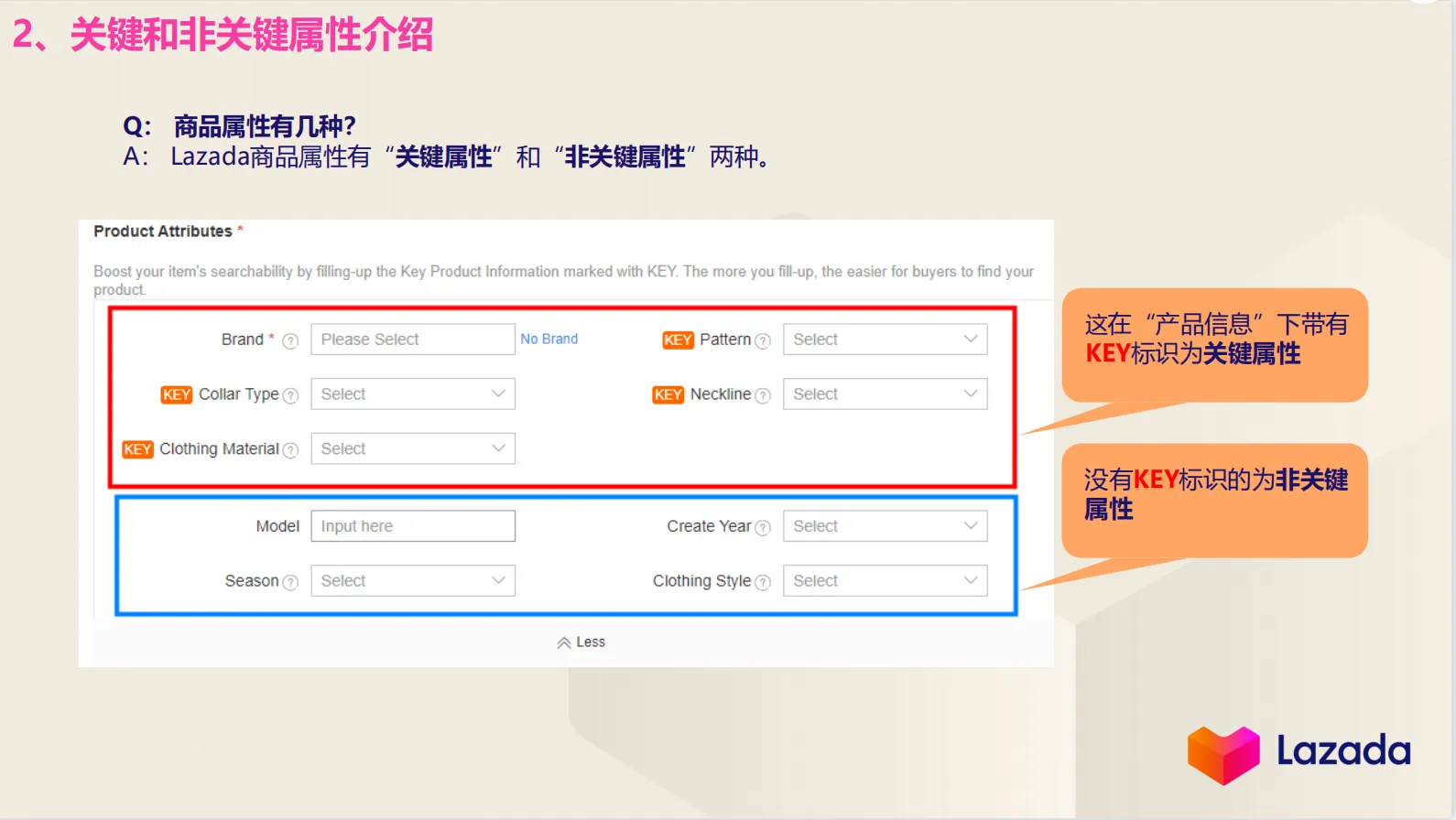Image resolution: width=1456 pixels, height=820 pixels.
Task: Click the help icon next to Pattern
Action: [x=762, y=341]
